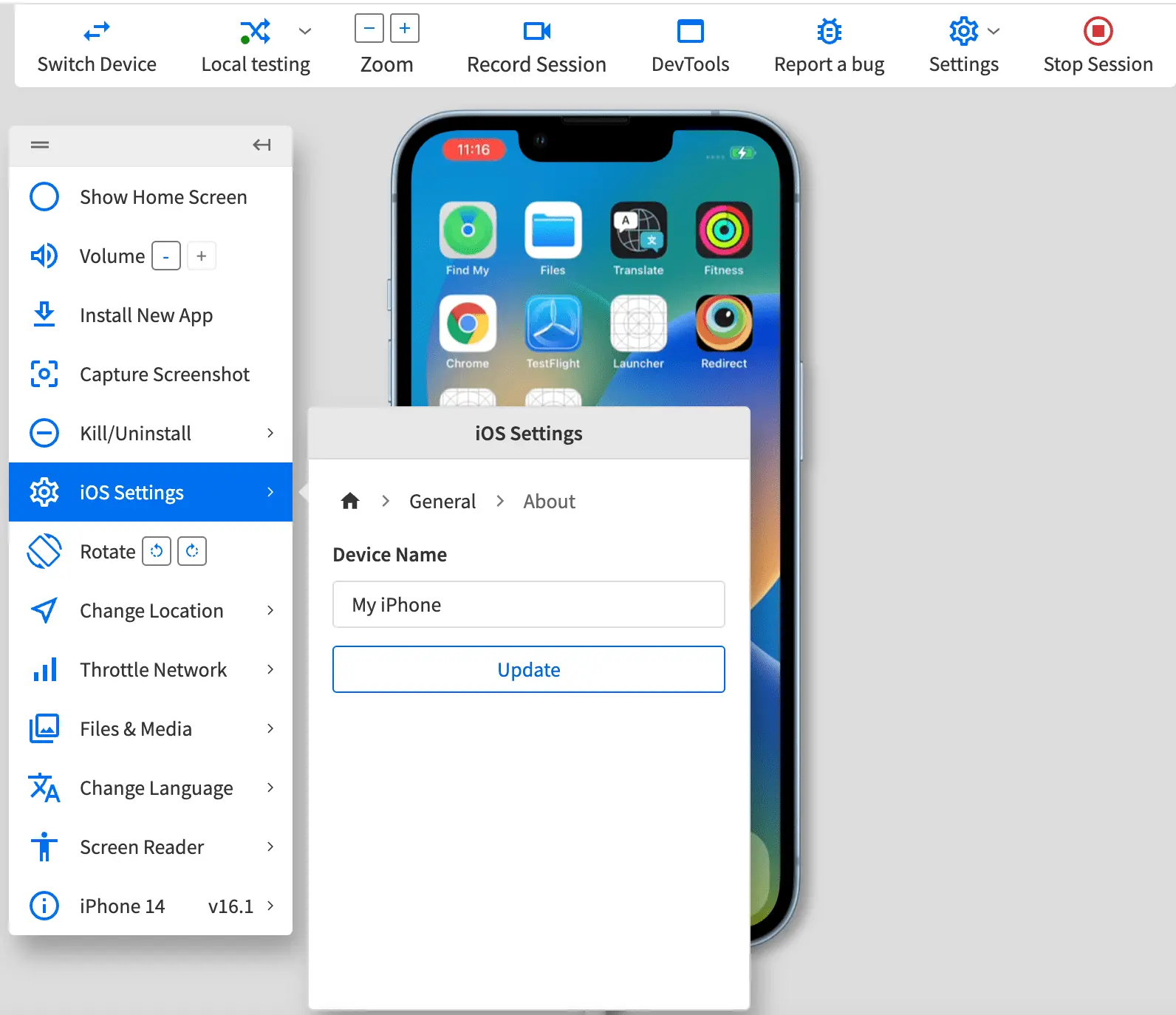Open the Throttle Network menu item
1176x1015 pixels.
click(x=153, y=670)
